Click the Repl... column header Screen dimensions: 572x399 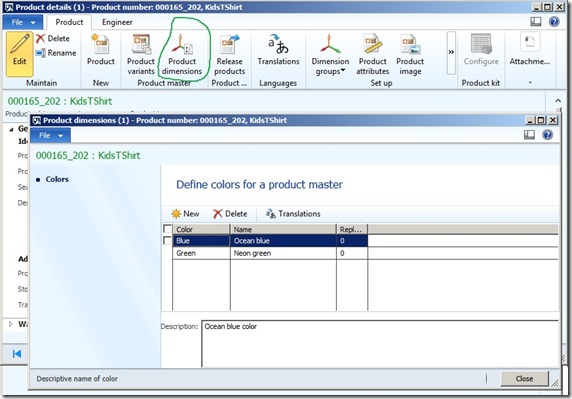pos(352,229)
